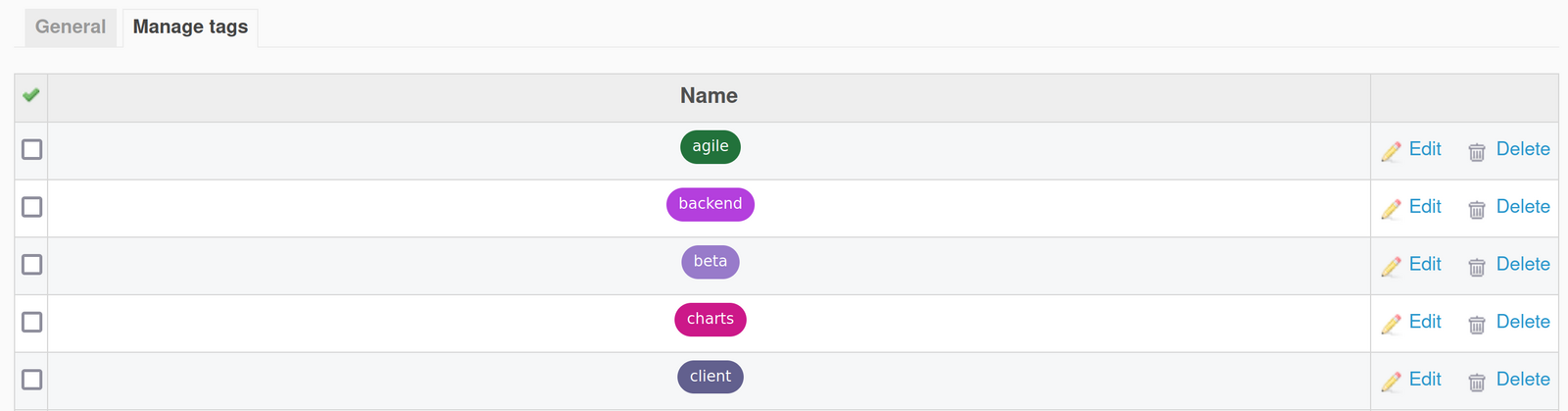The width and height of the screenshot is (1568, 411).
Task: Click the slate client tag badge
Action: click(x=710, y=377)
